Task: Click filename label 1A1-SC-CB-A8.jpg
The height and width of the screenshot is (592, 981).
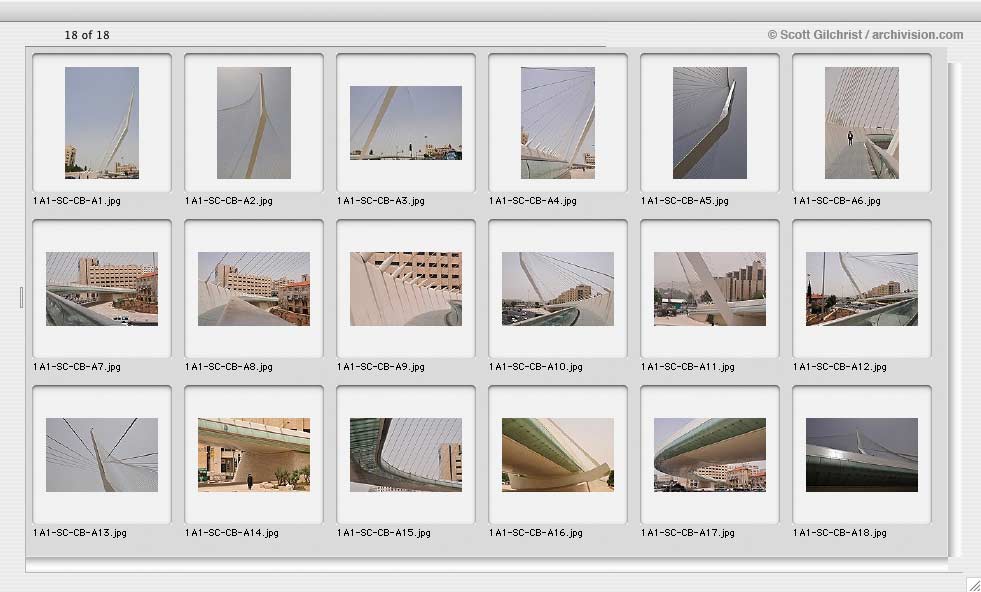Action: tap(229, 367)
